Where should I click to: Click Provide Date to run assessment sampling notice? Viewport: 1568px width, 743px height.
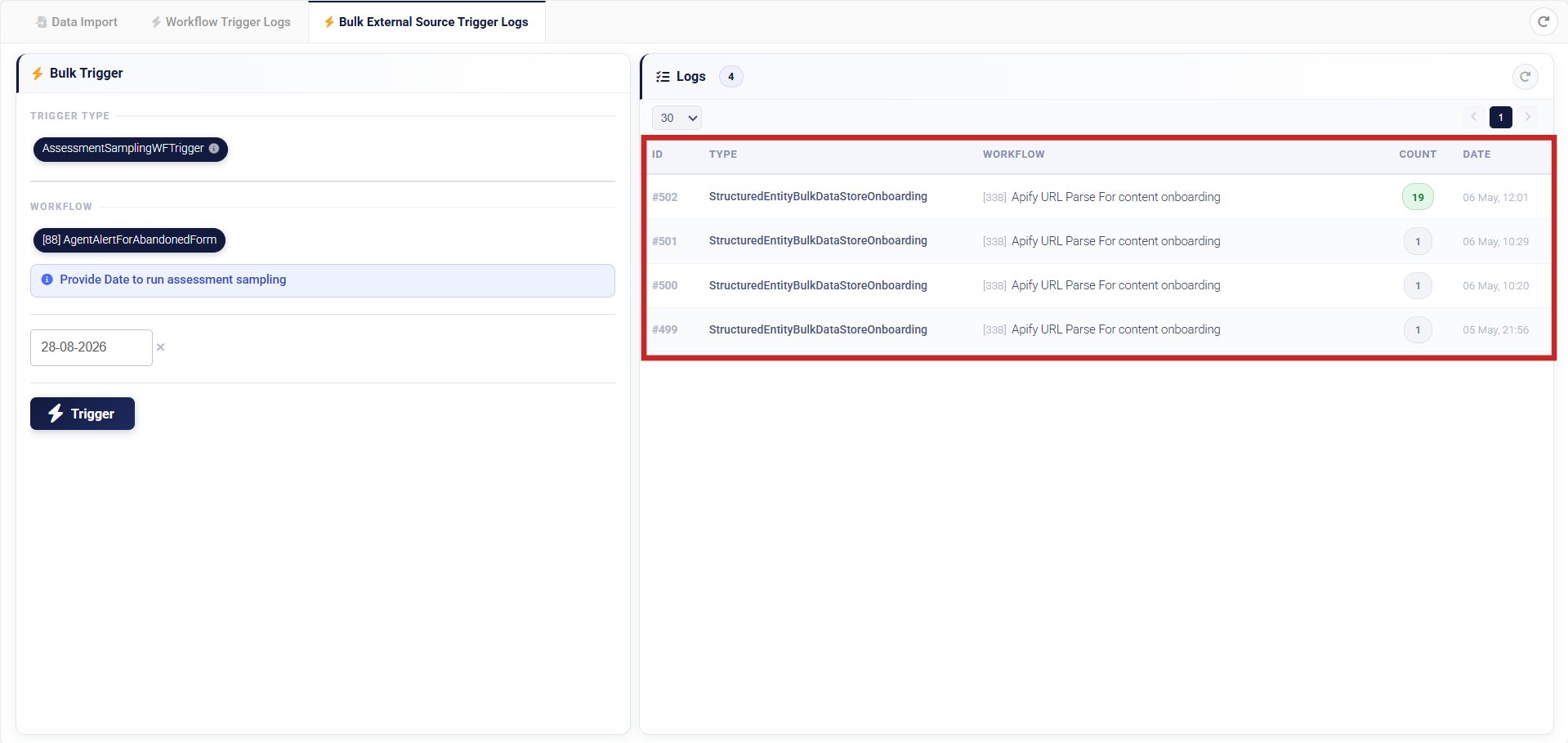323,280
